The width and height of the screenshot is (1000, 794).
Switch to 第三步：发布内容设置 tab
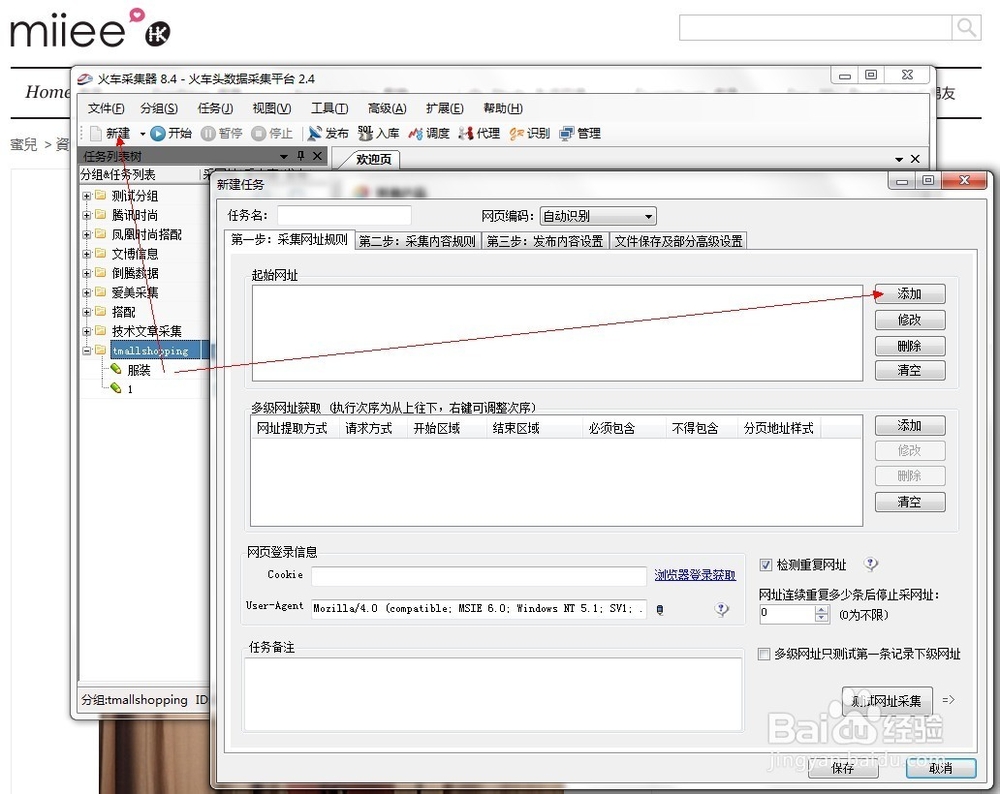pyautogui.click(x=545, y=241)
